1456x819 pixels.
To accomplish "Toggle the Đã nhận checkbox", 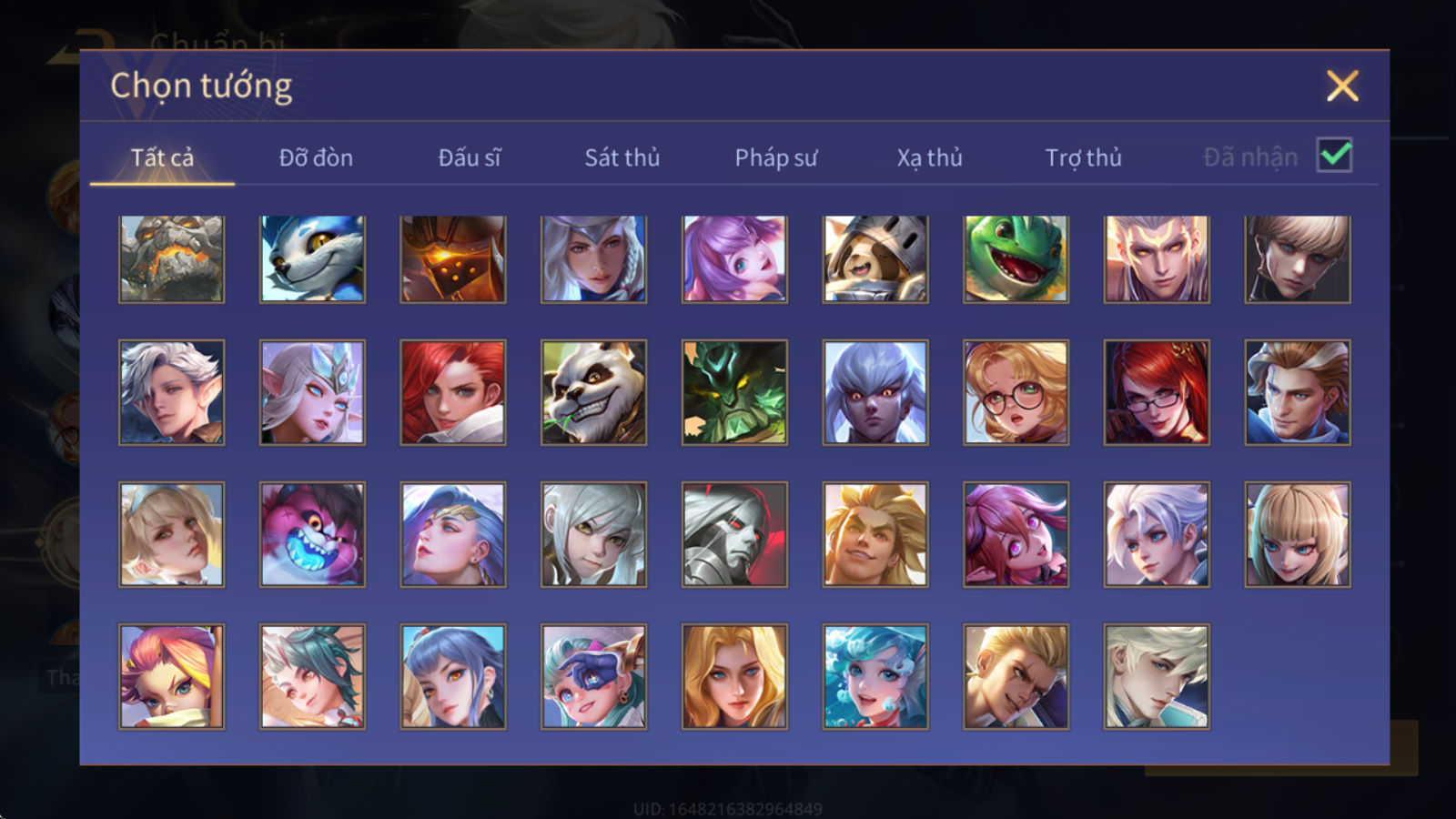I will point(1334,155).
